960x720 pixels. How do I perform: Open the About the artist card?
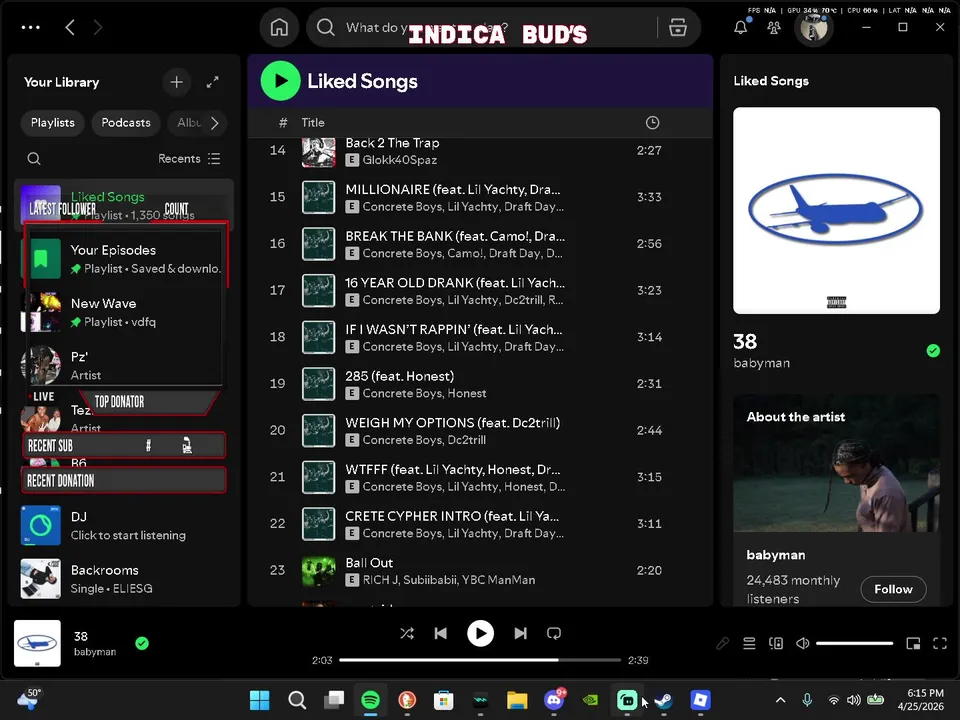pos(836,500)
